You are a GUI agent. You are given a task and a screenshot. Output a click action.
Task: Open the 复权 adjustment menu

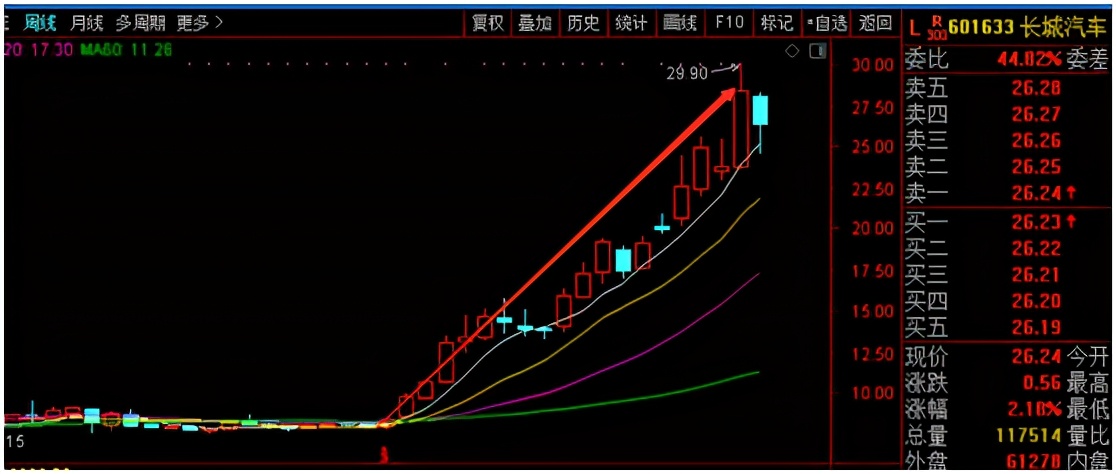(x=488, y=23)
